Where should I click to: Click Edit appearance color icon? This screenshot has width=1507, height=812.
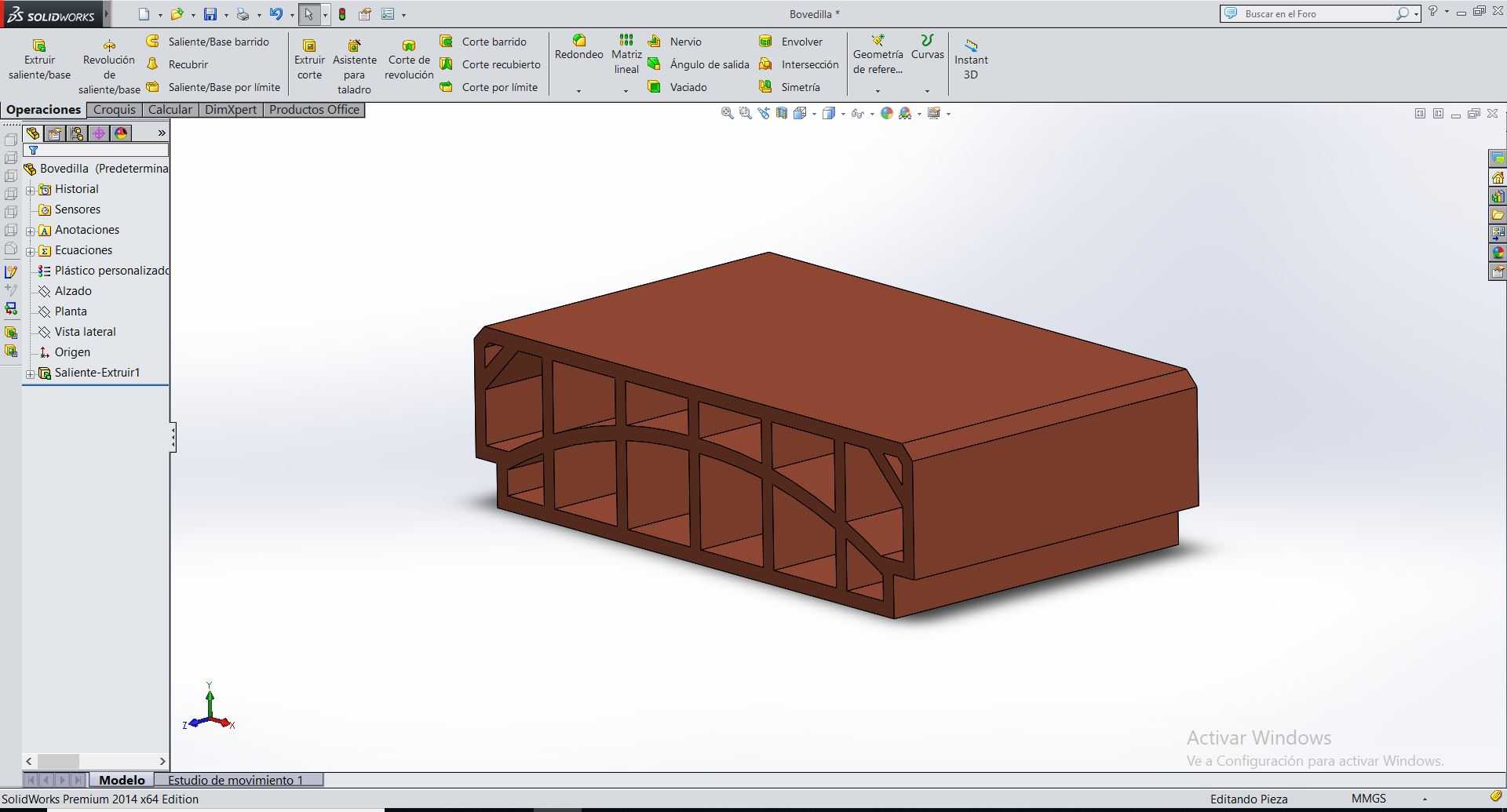coord(887,114)
